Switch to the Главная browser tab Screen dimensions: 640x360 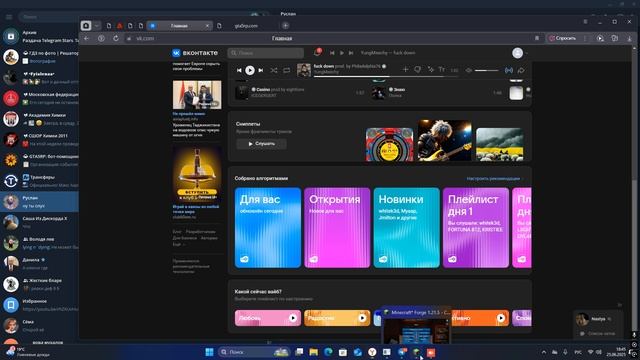179,26
